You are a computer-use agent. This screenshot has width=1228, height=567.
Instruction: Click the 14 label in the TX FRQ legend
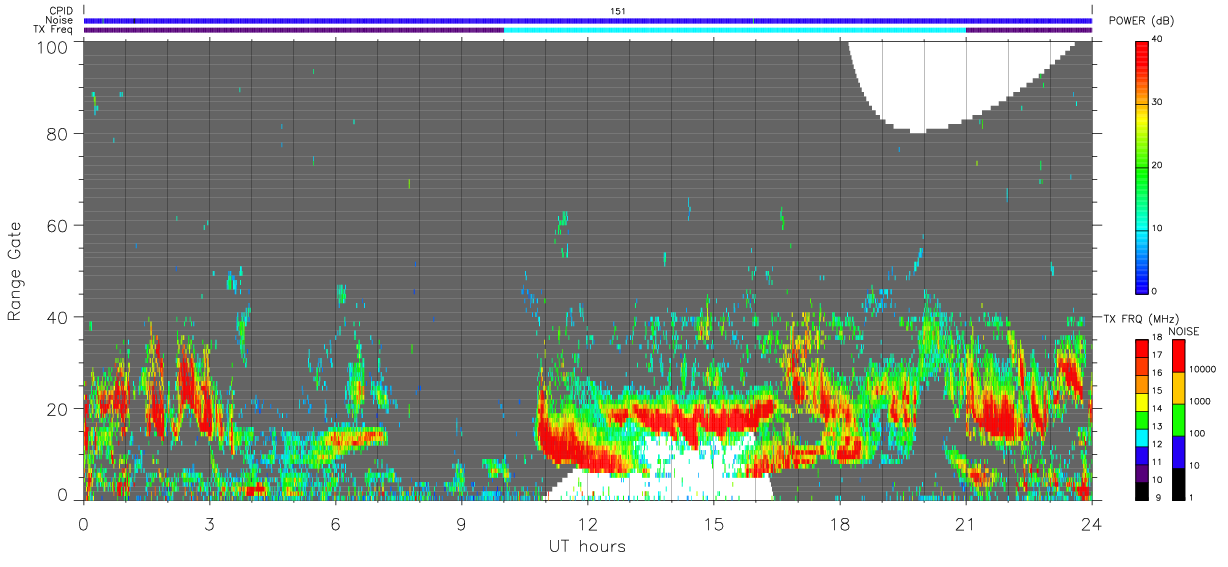(x=1158, y=408)
